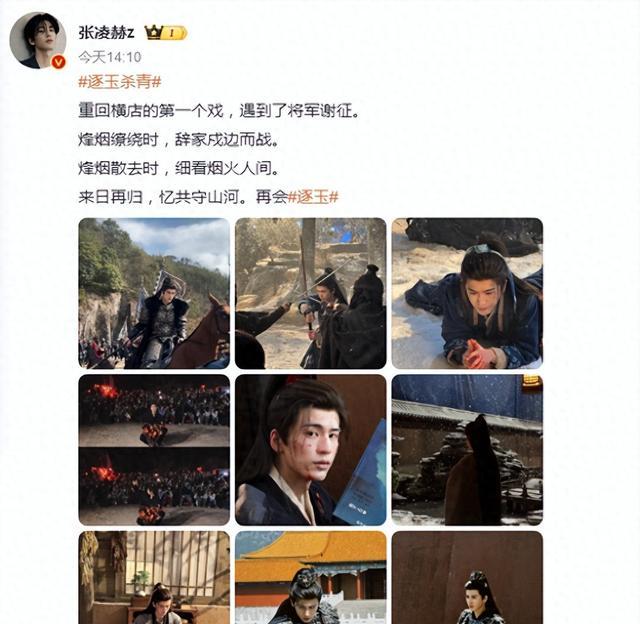Image resolution: width=640 pixels, height=624 pixels.
Task: Open username 张凌赫z profile link
Action: click(106, 32)
